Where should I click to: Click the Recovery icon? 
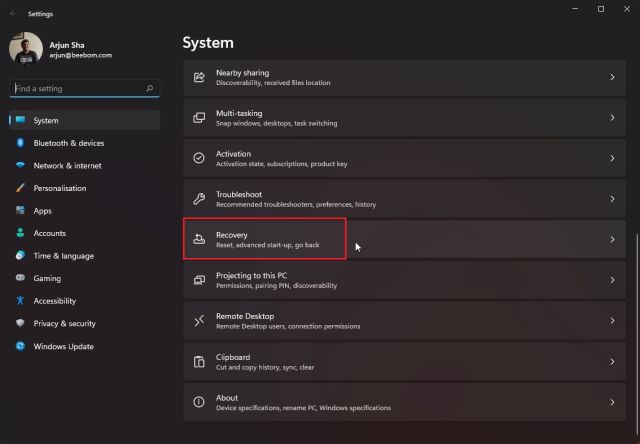[x=199, y=239]
